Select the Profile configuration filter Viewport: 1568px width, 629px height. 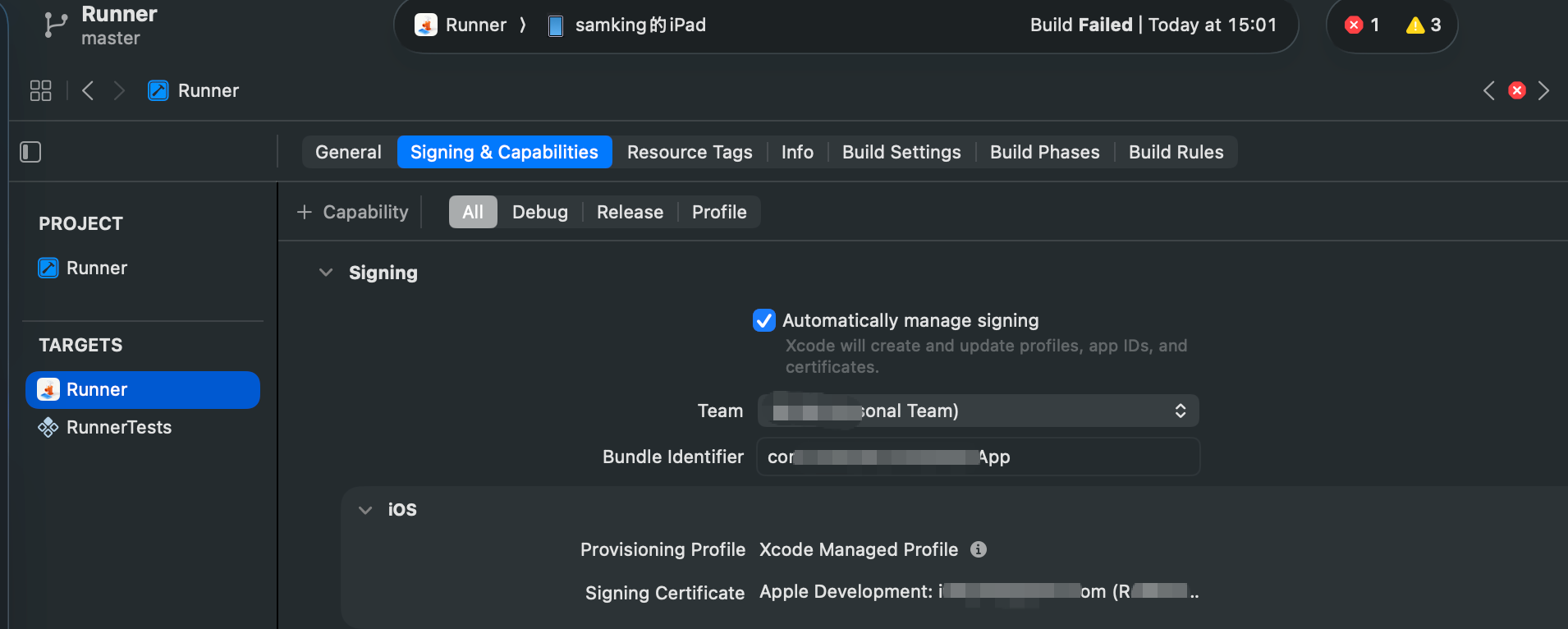tap(719, 212)
